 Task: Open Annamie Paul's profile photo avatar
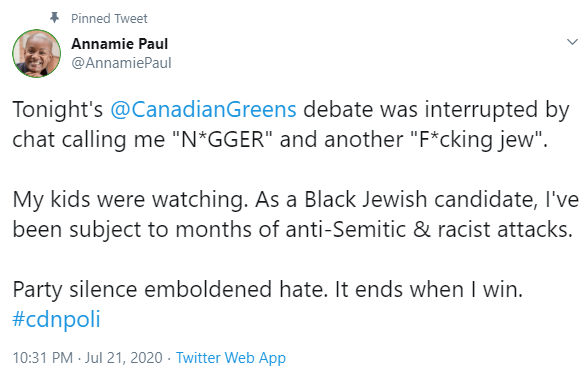coord(36,54)
